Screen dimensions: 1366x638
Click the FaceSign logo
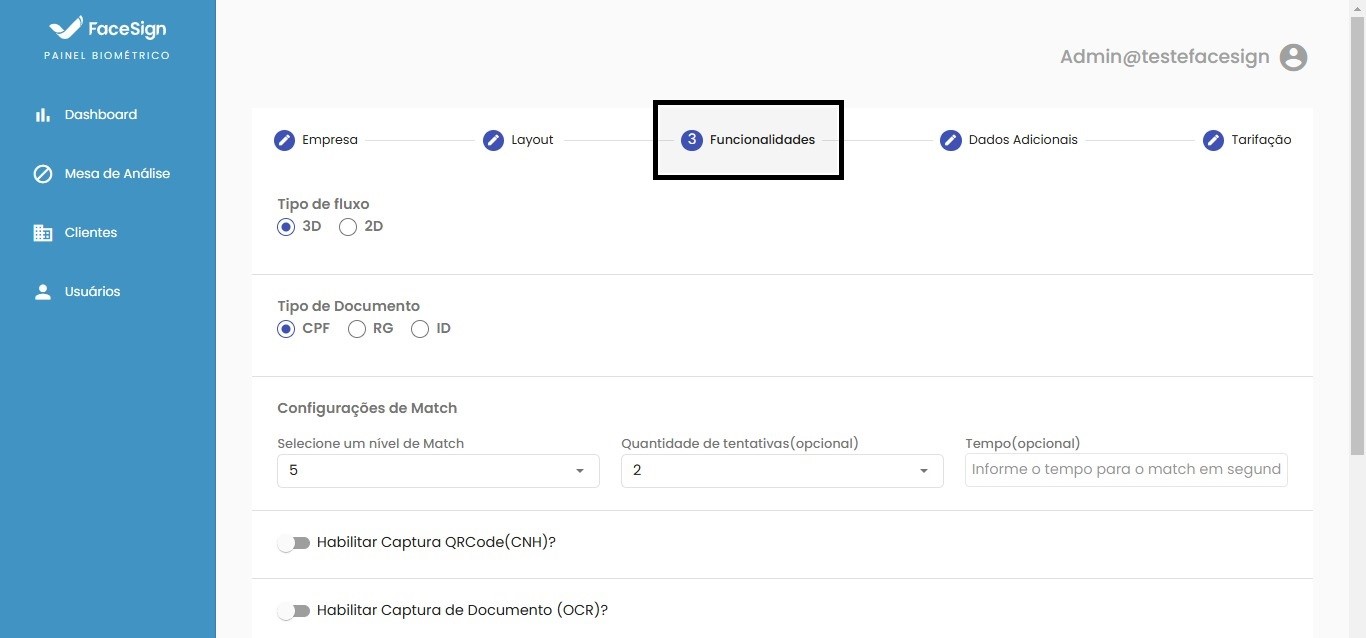[107, 29]
